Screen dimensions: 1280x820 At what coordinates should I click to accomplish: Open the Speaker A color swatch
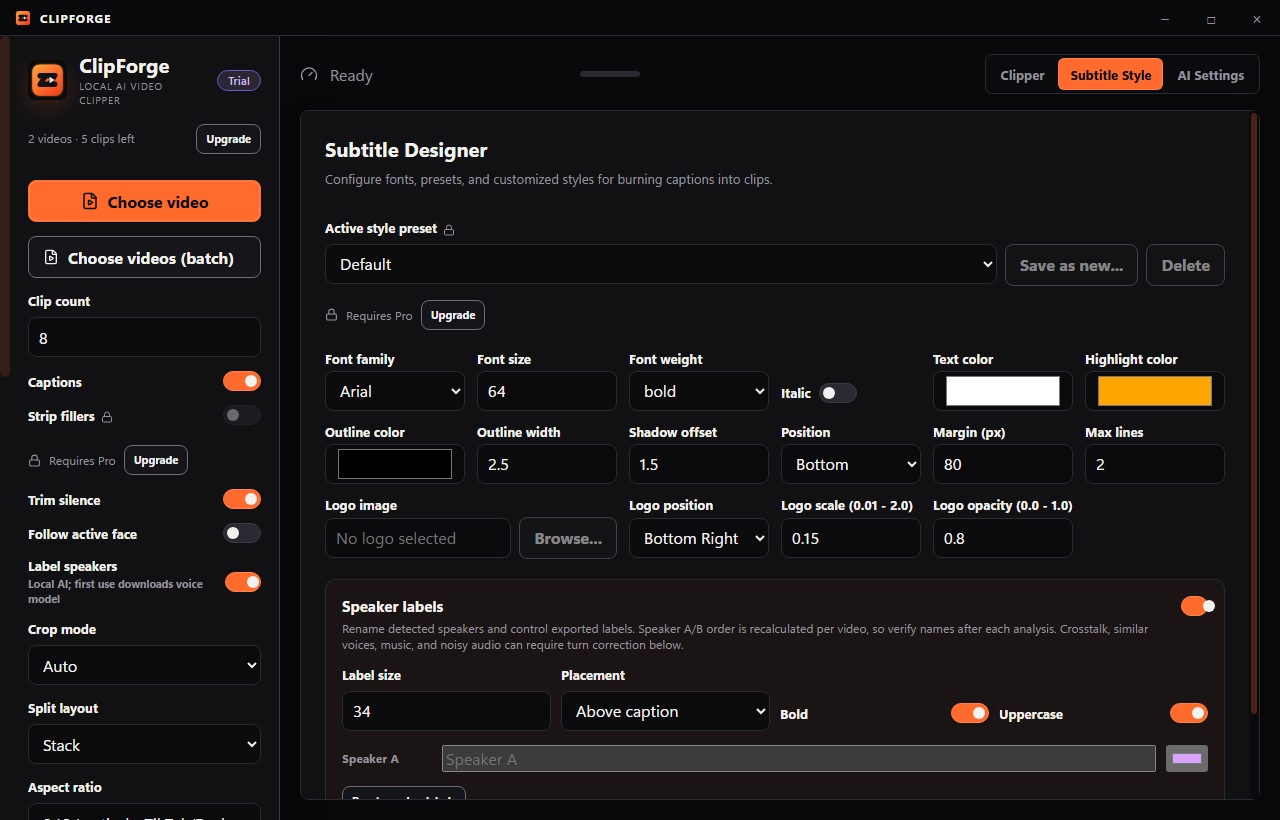pos(1187,759)
